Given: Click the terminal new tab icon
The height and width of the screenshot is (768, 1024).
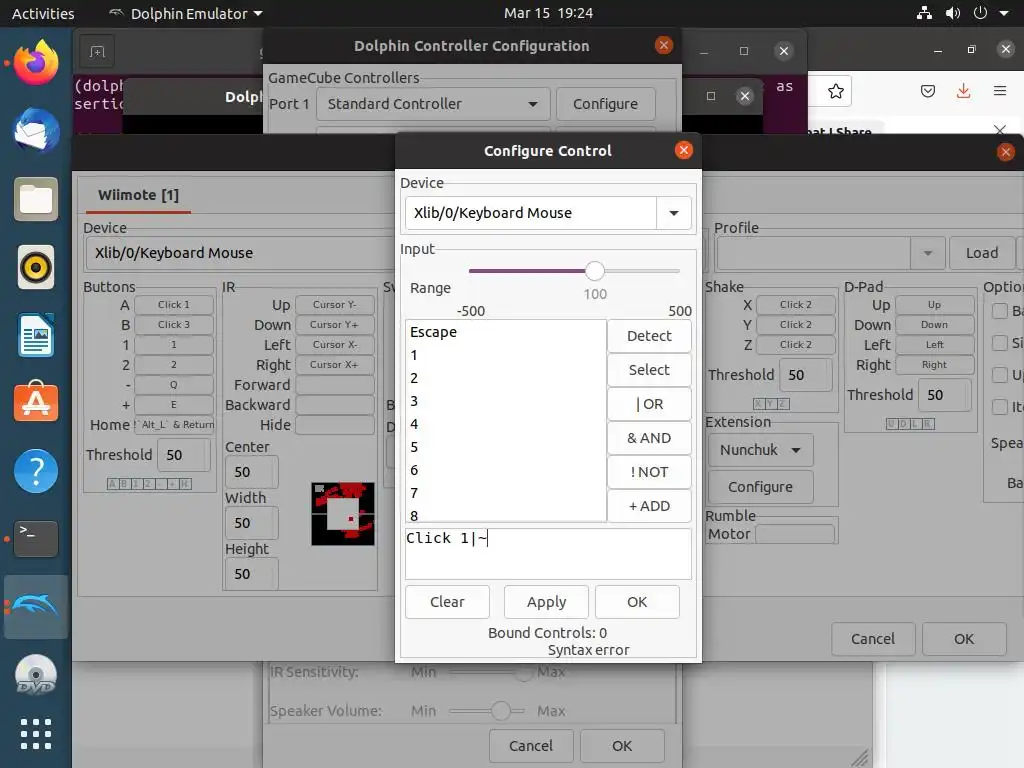Looking at the screenshot, I should click(97, 52).
